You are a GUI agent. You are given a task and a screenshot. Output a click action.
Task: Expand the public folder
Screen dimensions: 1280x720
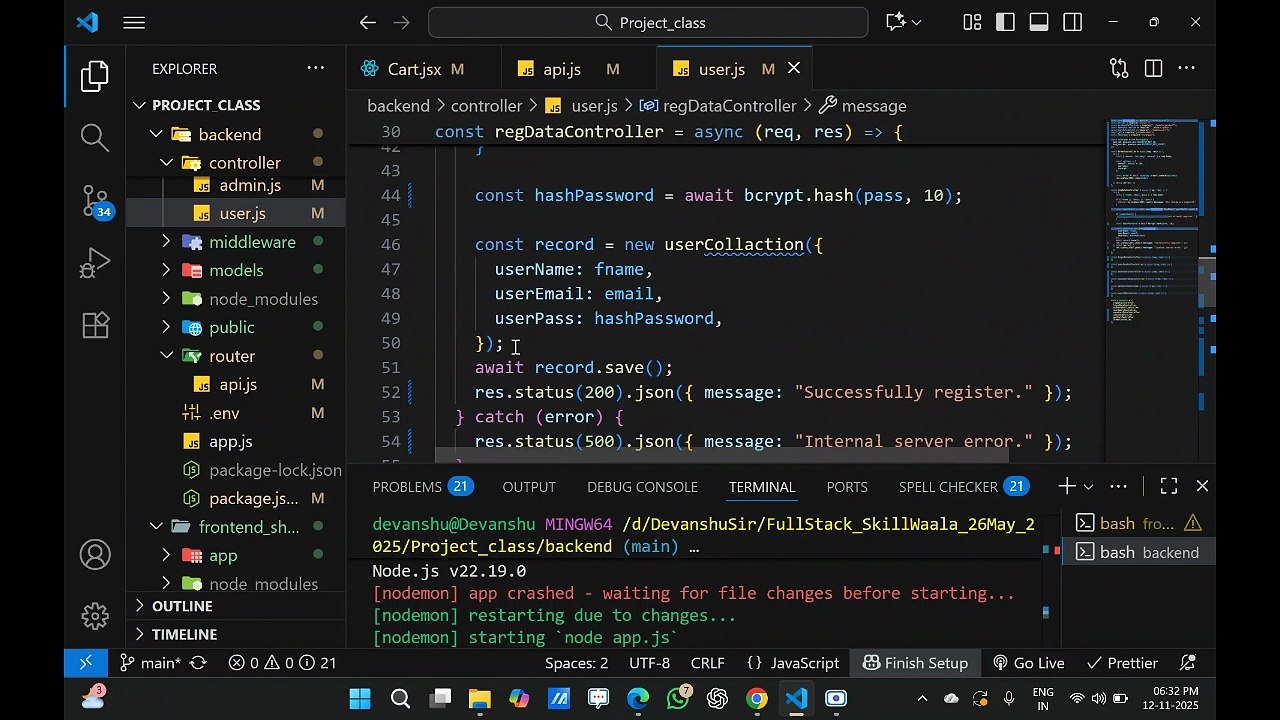[x=236, y=327]
